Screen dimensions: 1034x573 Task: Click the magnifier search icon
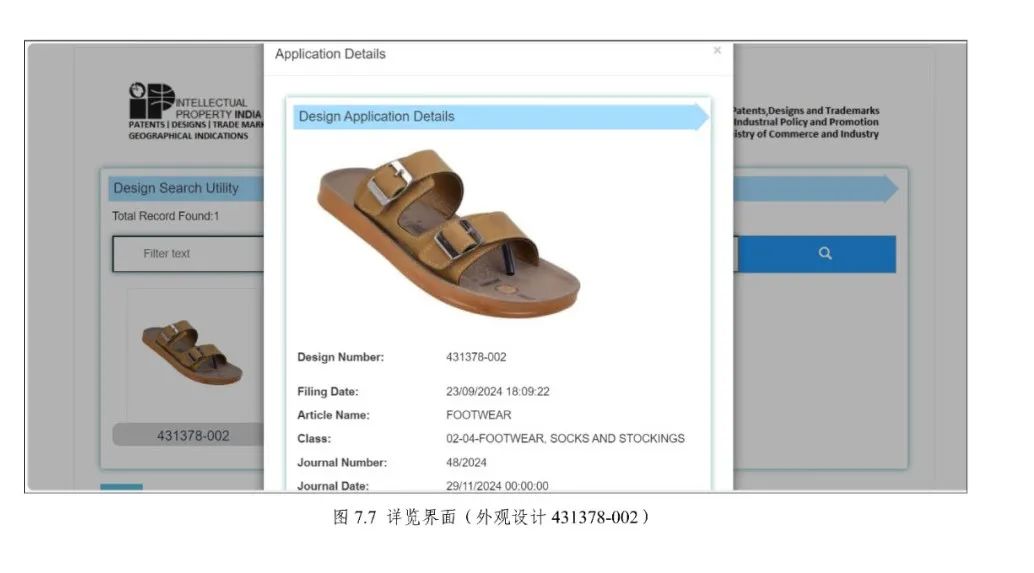coord(824,254)
